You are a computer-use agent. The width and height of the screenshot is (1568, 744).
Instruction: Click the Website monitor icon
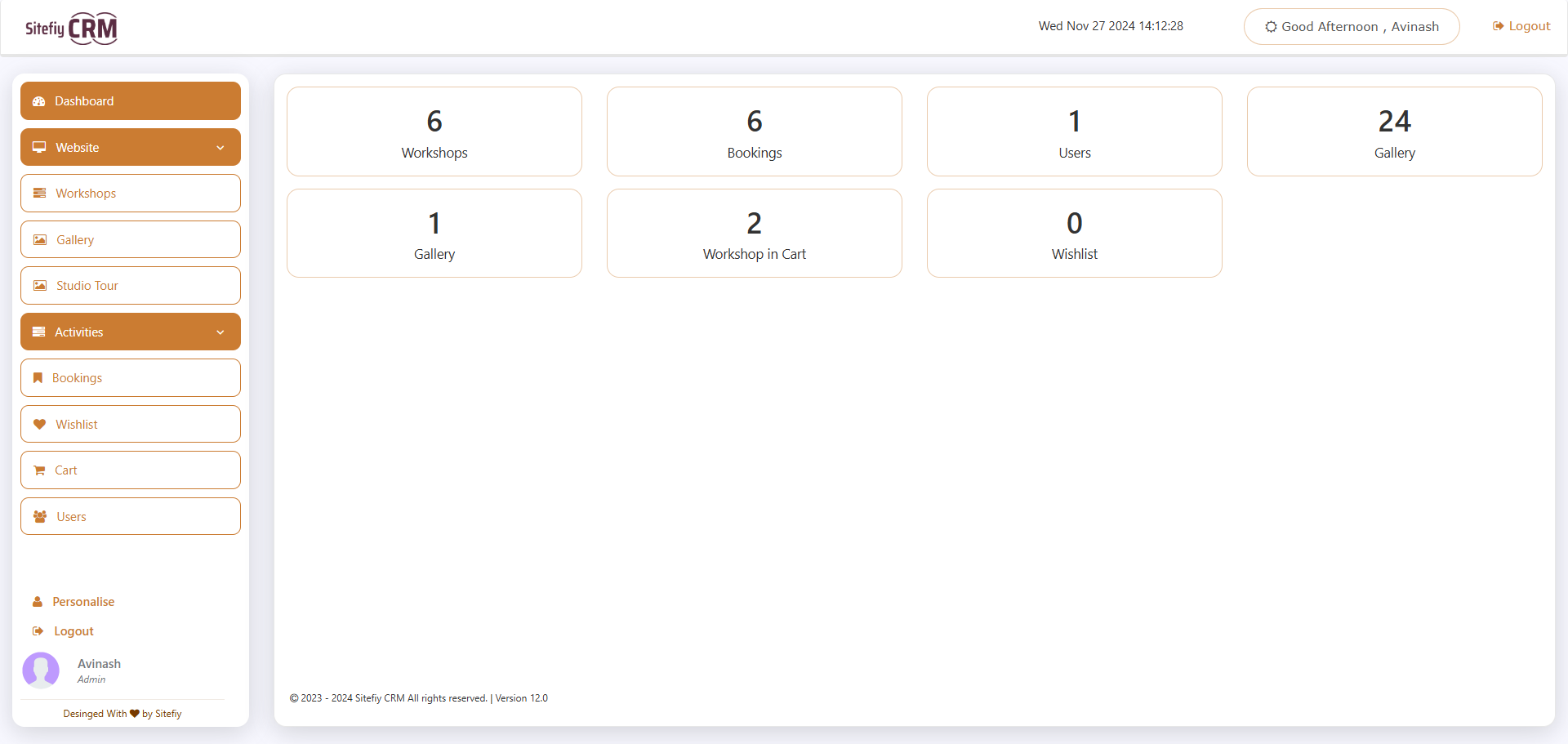39,148
